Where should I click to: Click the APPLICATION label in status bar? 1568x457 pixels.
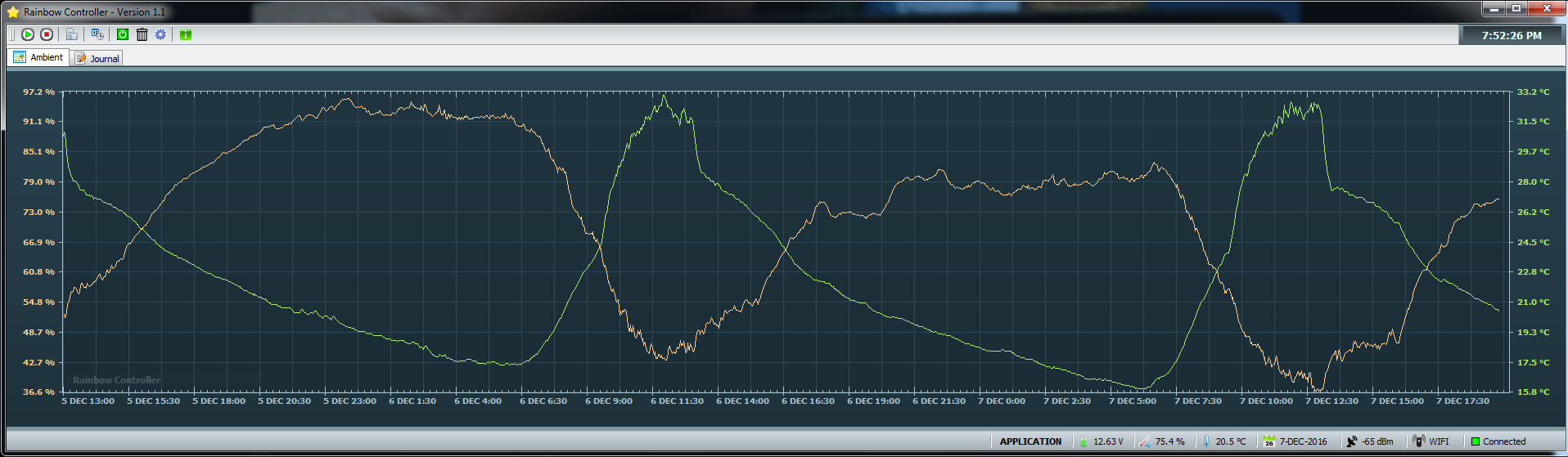[x=1030, y=441]
